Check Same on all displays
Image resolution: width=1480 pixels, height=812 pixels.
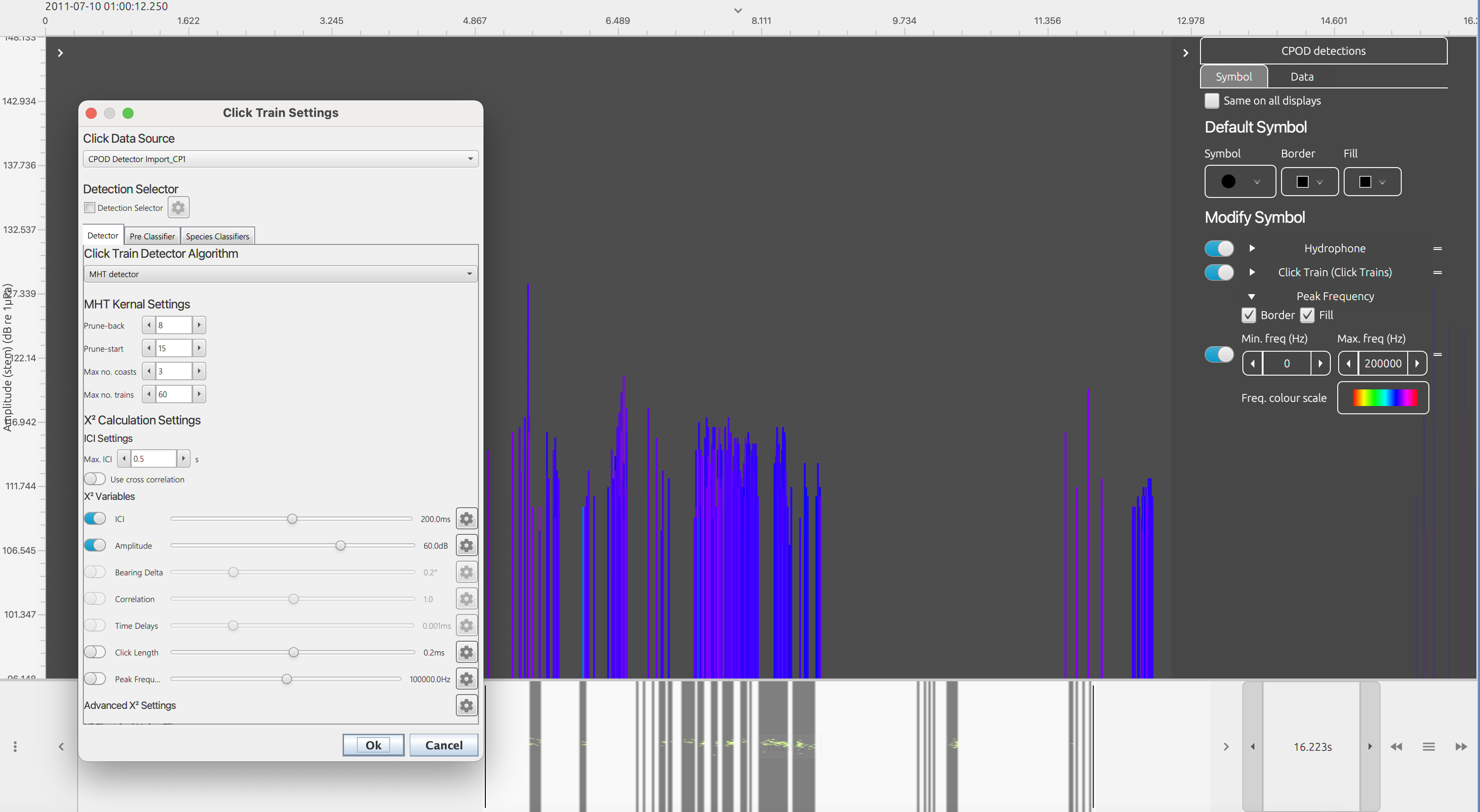tap(1212, 100)
